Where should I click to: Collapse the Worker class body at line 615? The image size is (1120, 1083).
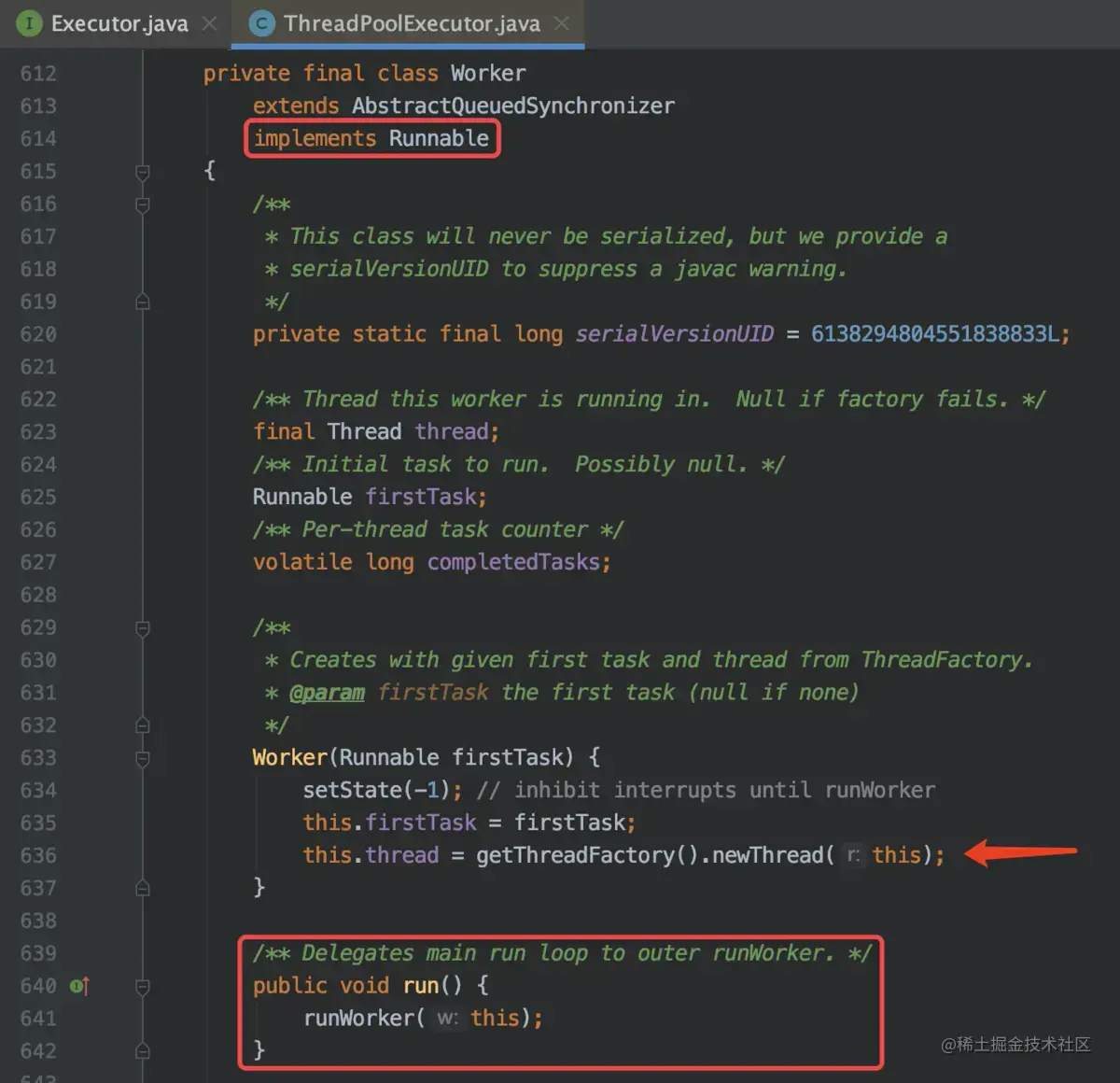[143, 172]
